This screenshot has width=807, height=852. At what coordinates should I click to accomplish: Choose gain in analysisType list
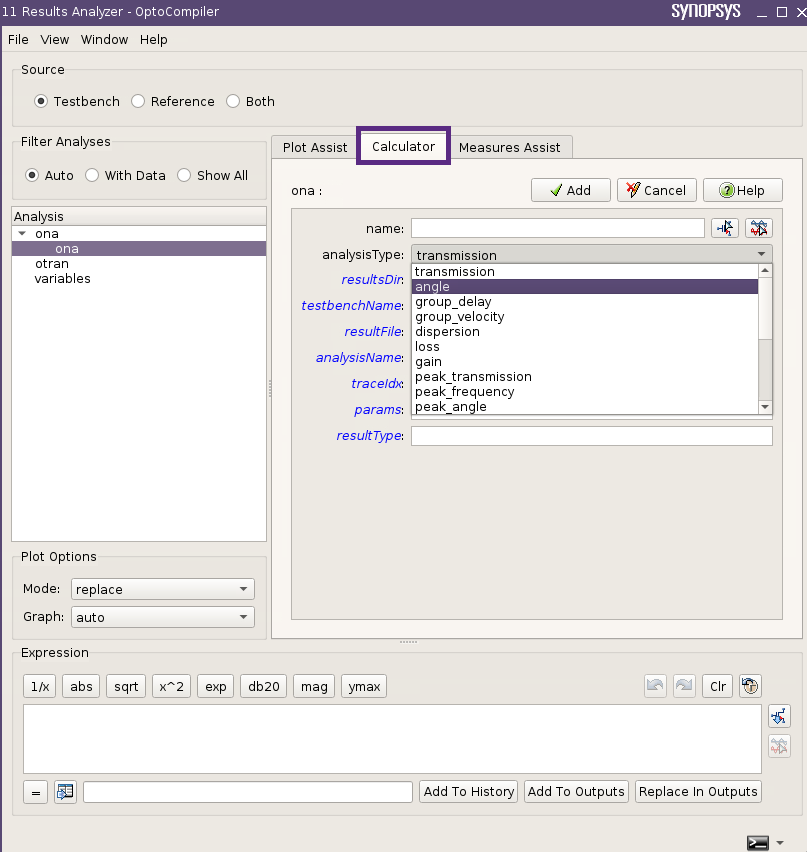click(585, 362)
